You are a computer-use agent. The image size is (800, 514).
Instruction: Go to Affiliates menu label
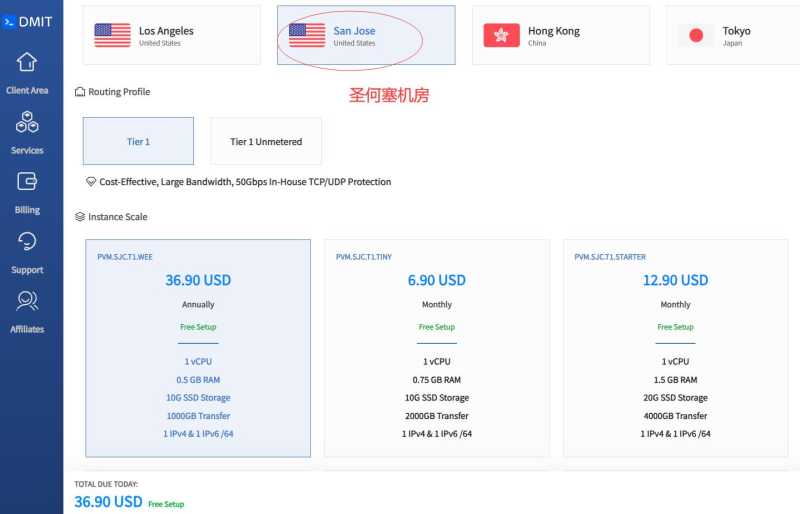pos(27,329)
